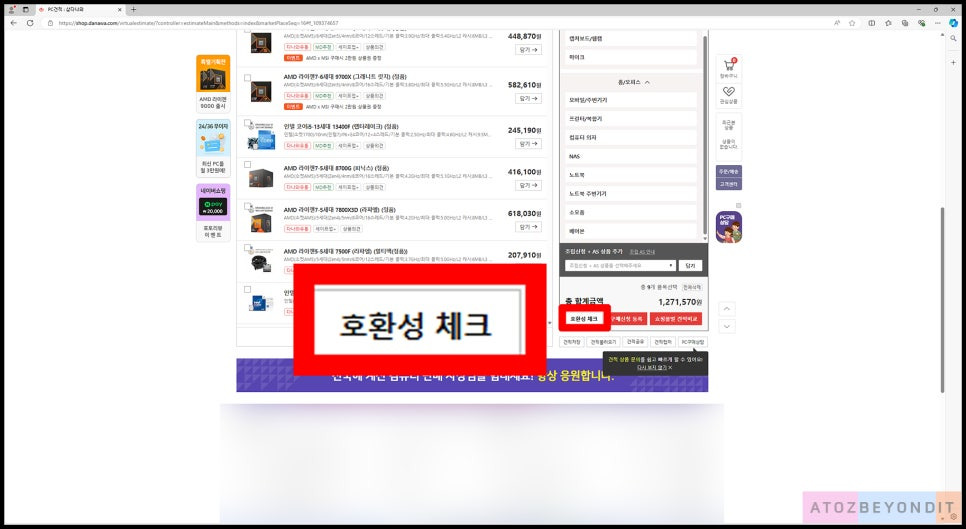Image resolution: width=966 pixels, height=529 pixels.
Task: Click the scroll-down arrow button beside total
Action: pyautogui.click(x=727, y=326)
